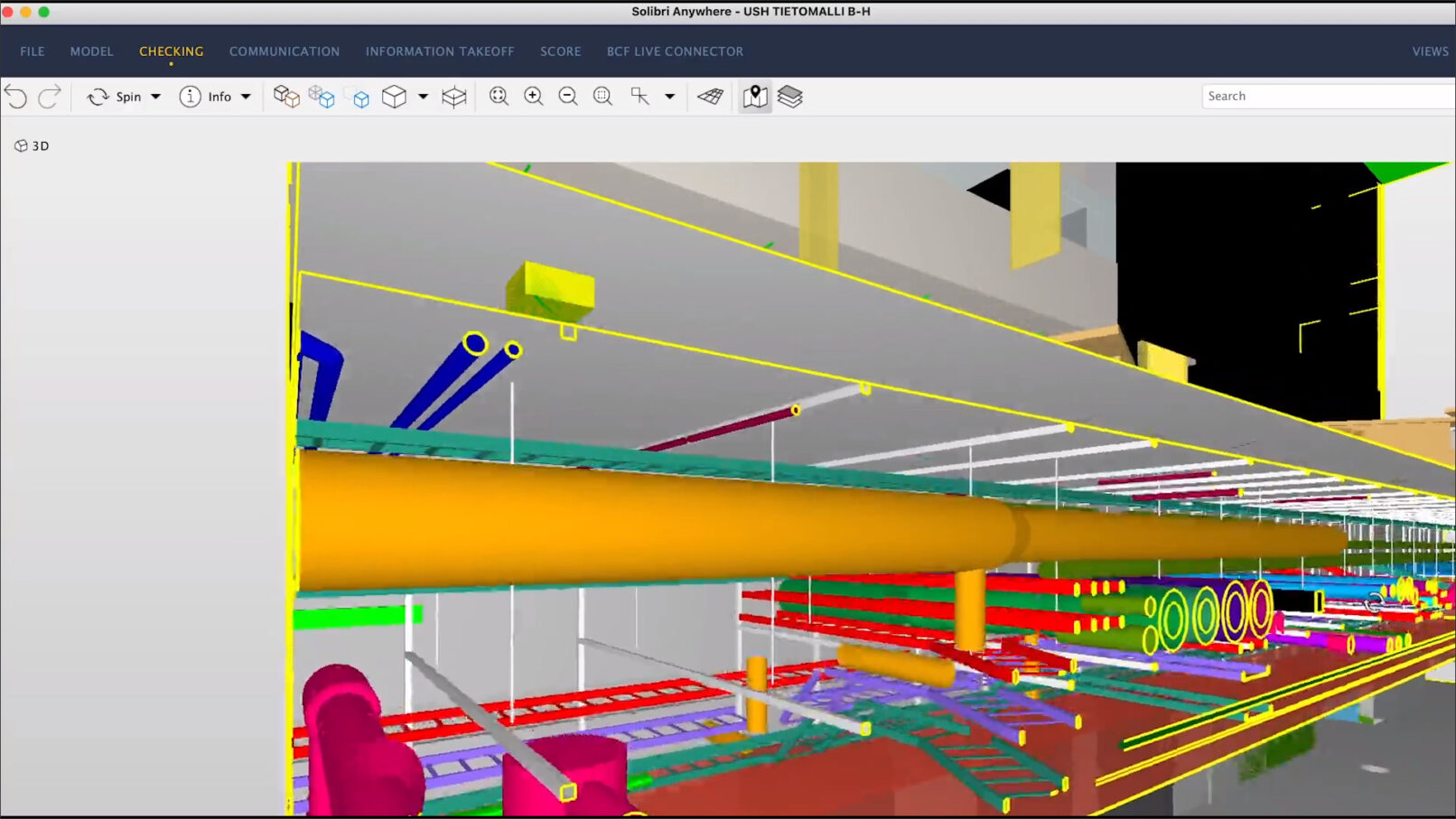The height and width of the screenshot is (819, 1456).
Task: Switch to the COMMUNICATION tab
Action: tap(284, 51)
